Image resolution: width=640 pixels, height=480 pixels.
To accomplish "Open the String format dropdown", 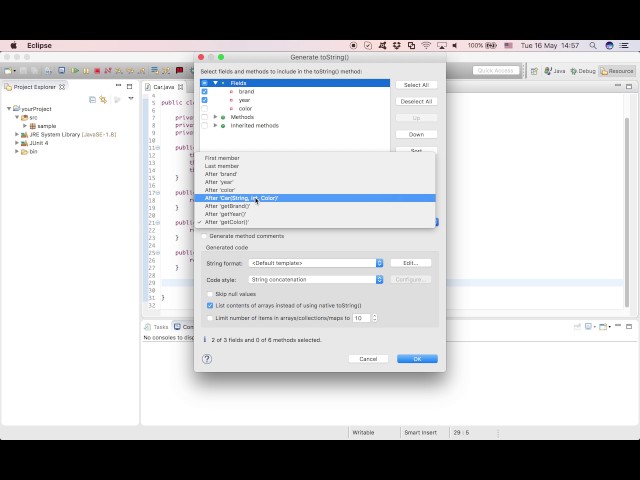I will click(315, 263).
